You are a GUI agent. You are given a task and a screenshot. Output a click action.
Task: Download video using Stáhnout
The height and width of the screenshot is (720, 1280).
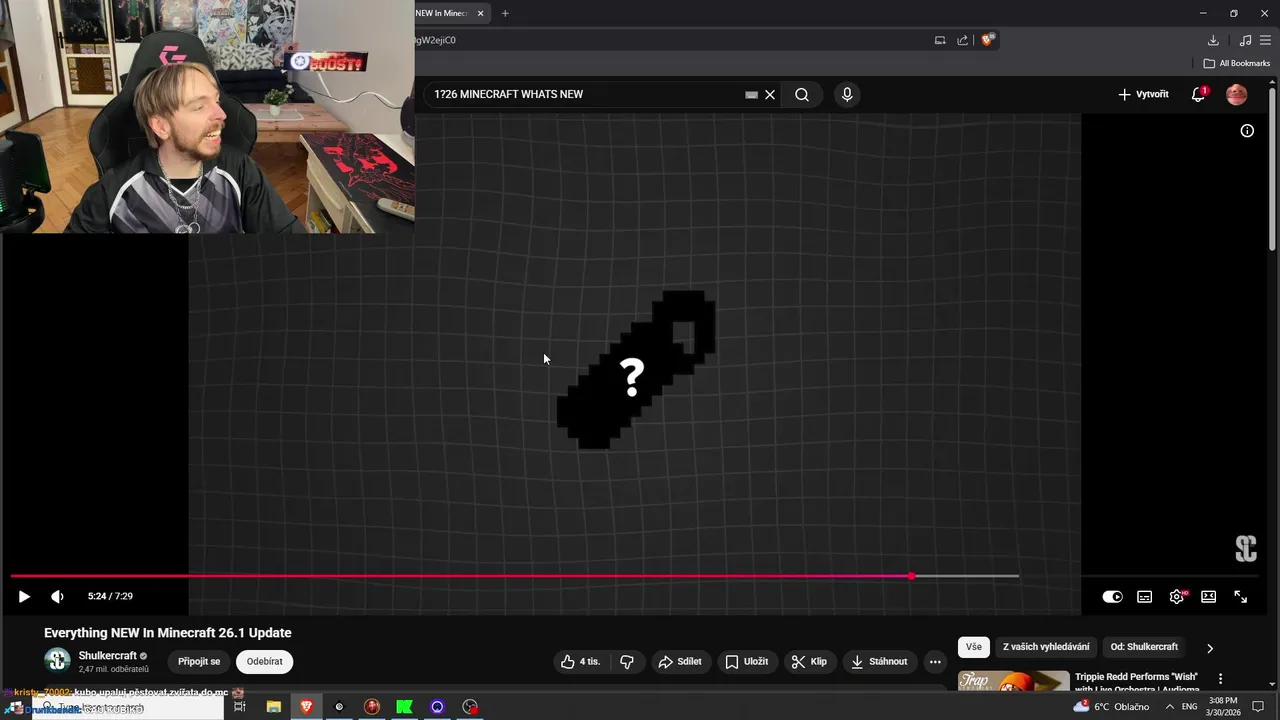pos(880,662)
